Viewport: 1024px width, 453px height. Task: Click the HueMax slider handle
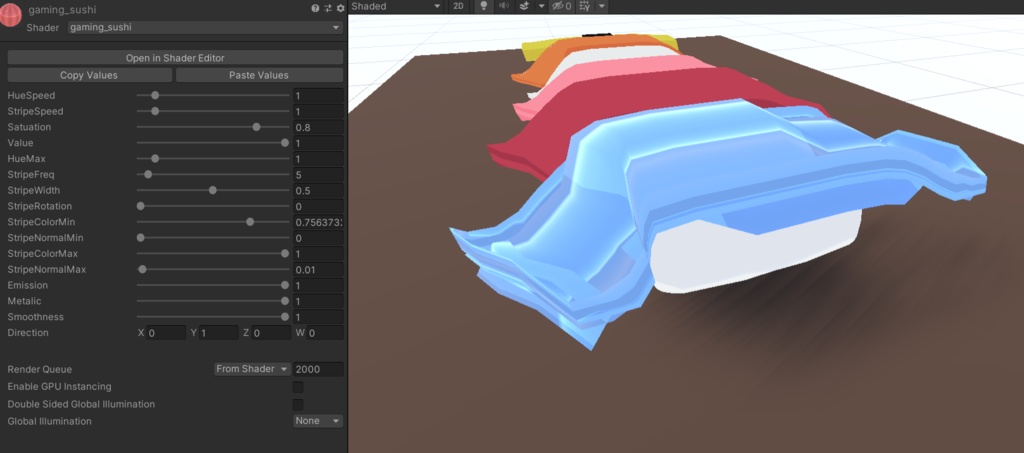[155, 159]
